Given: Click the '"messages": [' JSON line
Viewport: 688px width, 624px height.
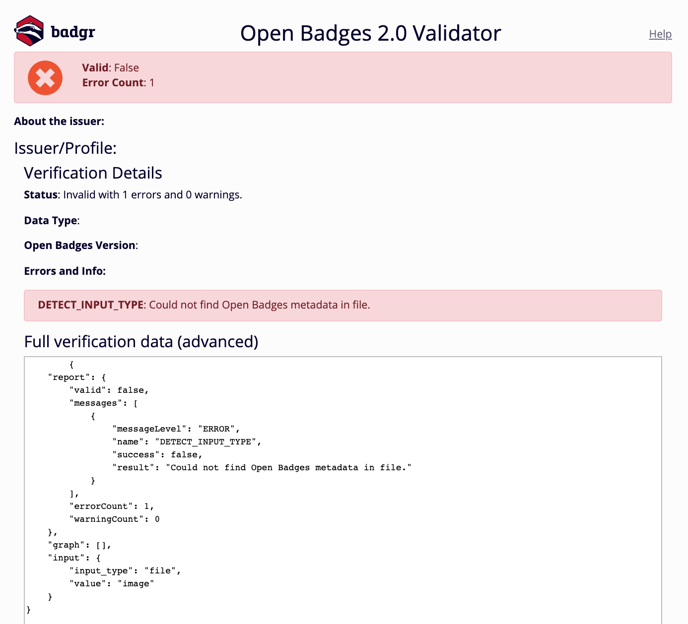Looking at the screenshot, I should click(x=104, y=403).
